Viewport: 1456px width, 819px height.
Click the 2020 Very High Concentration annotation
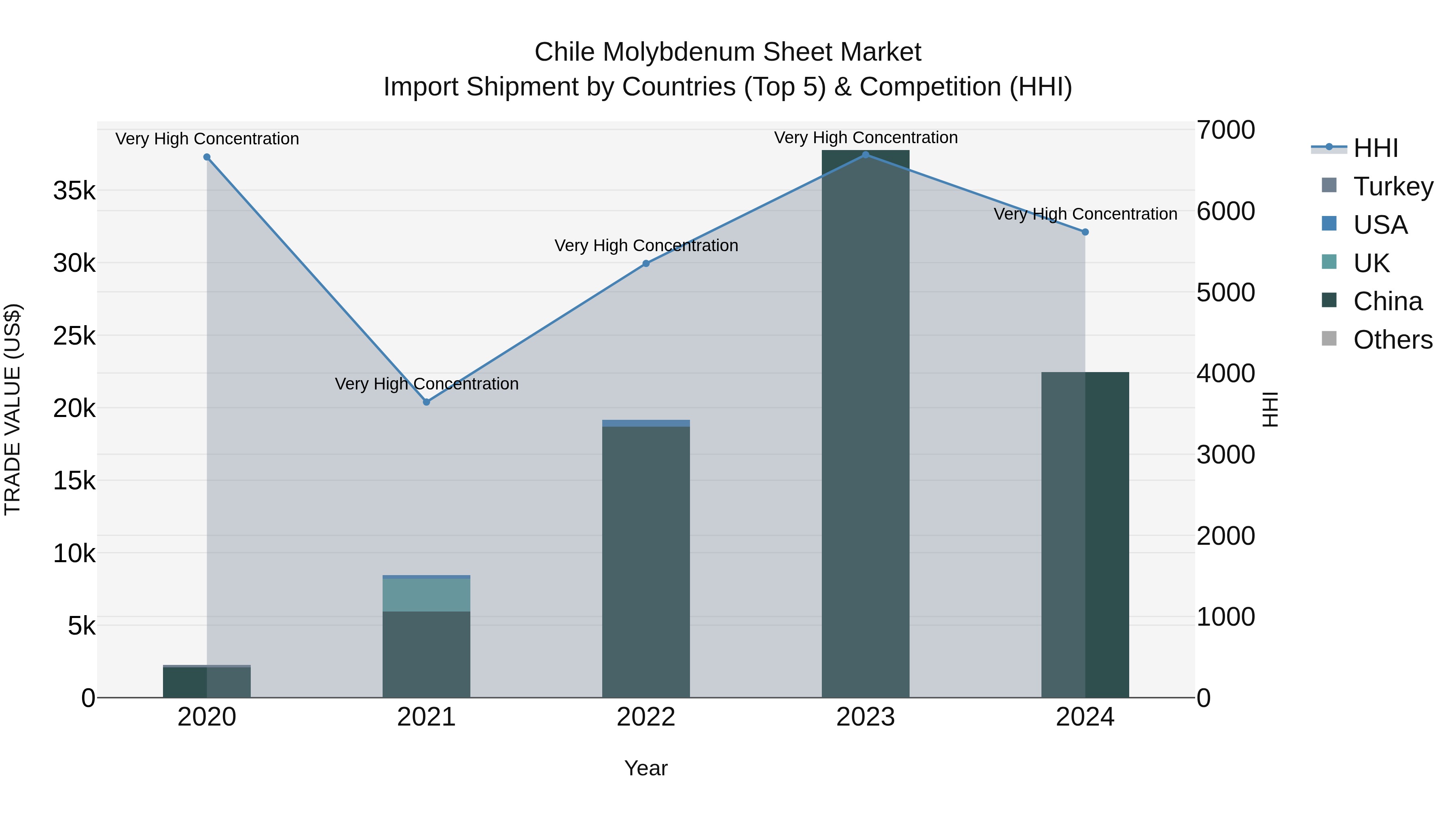[207, 139]
